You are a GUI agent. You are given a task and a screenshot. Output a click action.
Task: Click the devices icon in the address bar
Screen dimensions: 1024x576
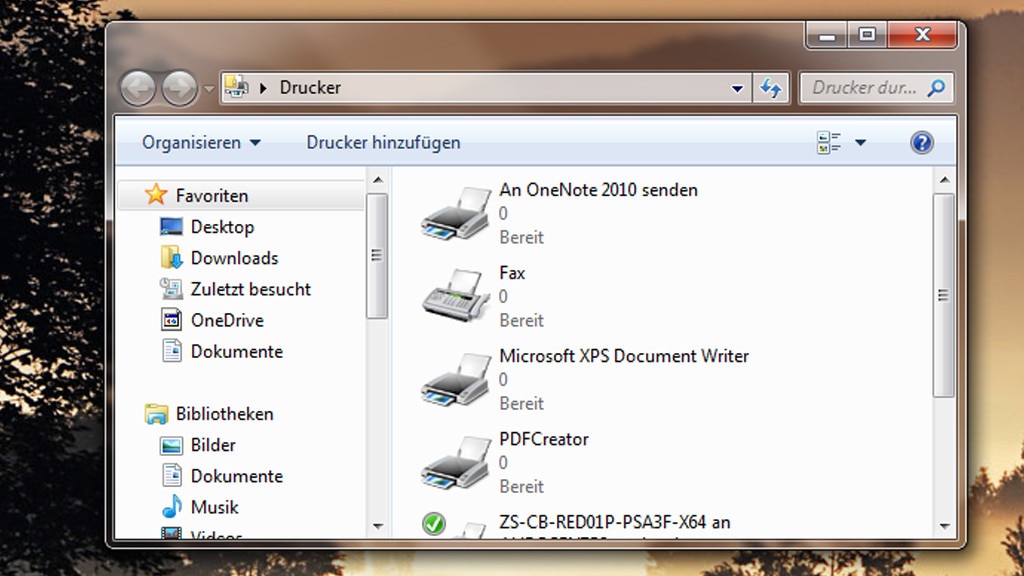[236, 87]
